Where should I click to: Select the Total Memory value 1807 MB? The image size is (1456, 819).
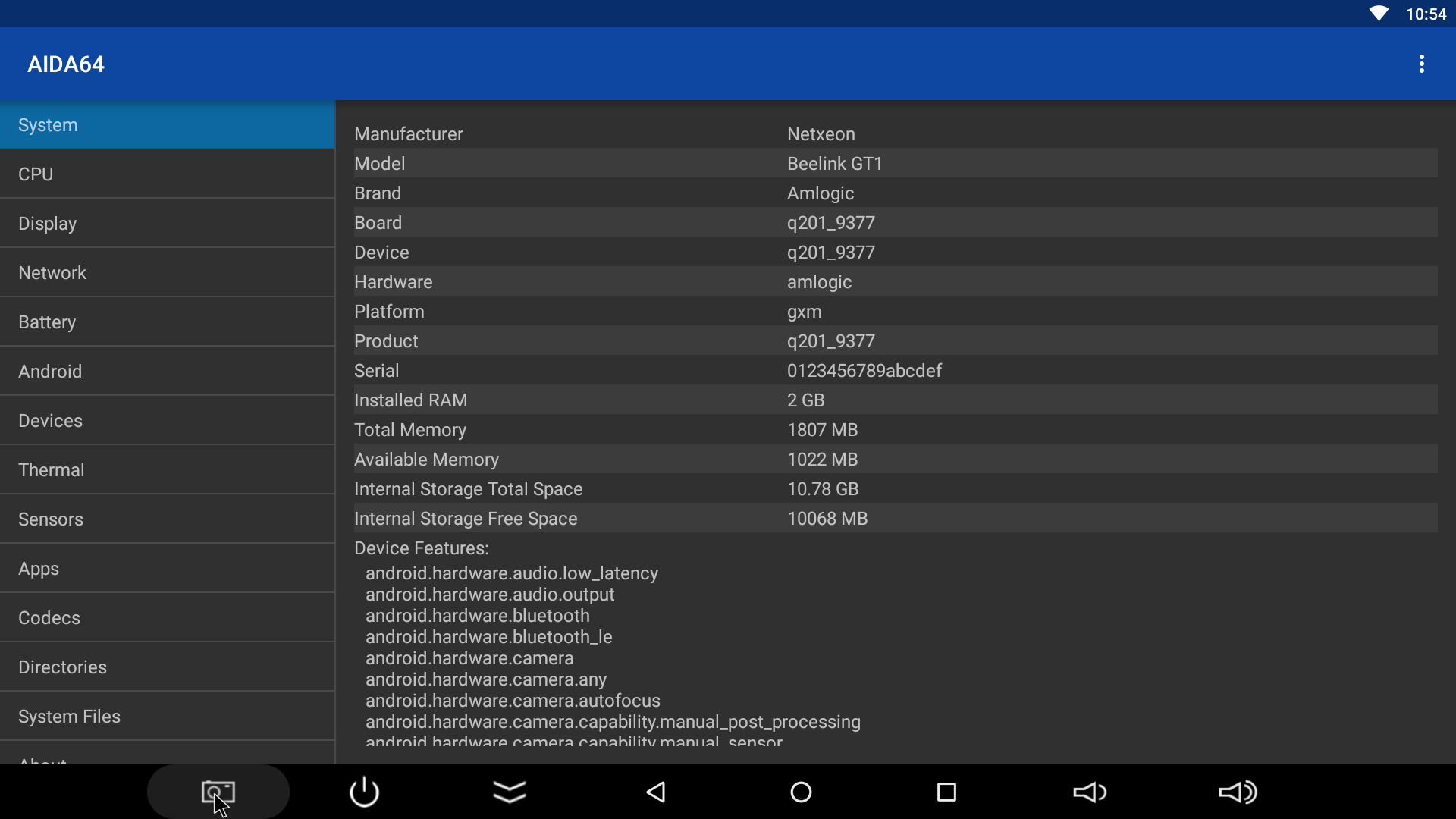(x=822, y=430)
